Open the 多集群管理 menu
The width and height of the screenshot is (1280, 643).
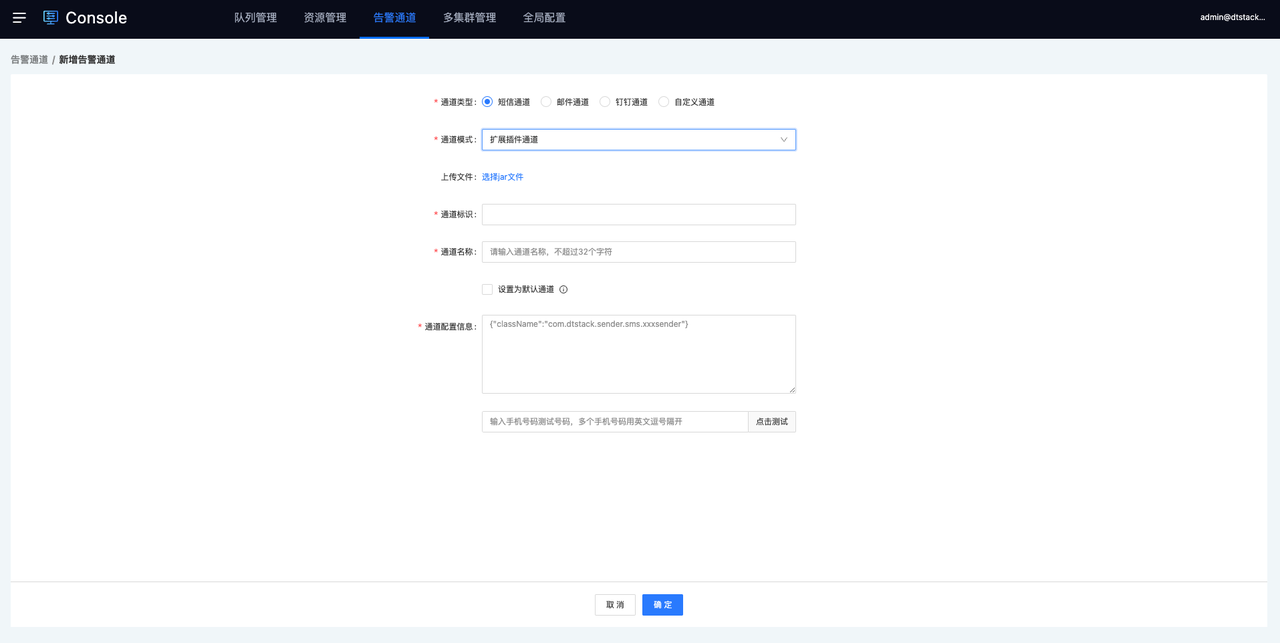(x=470, y=18)
